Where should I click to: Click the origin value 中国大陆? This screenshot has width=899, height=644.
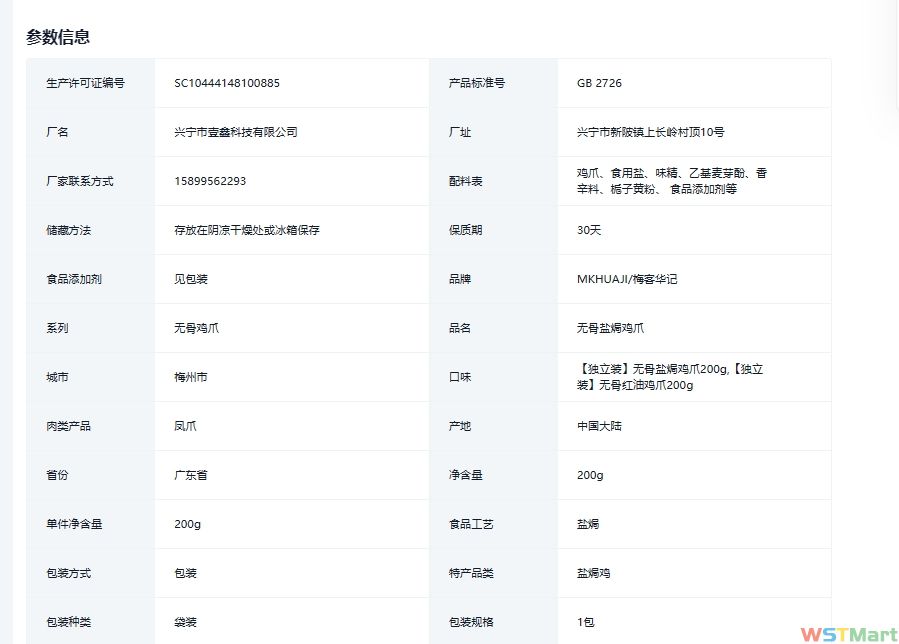pos(599,426)
